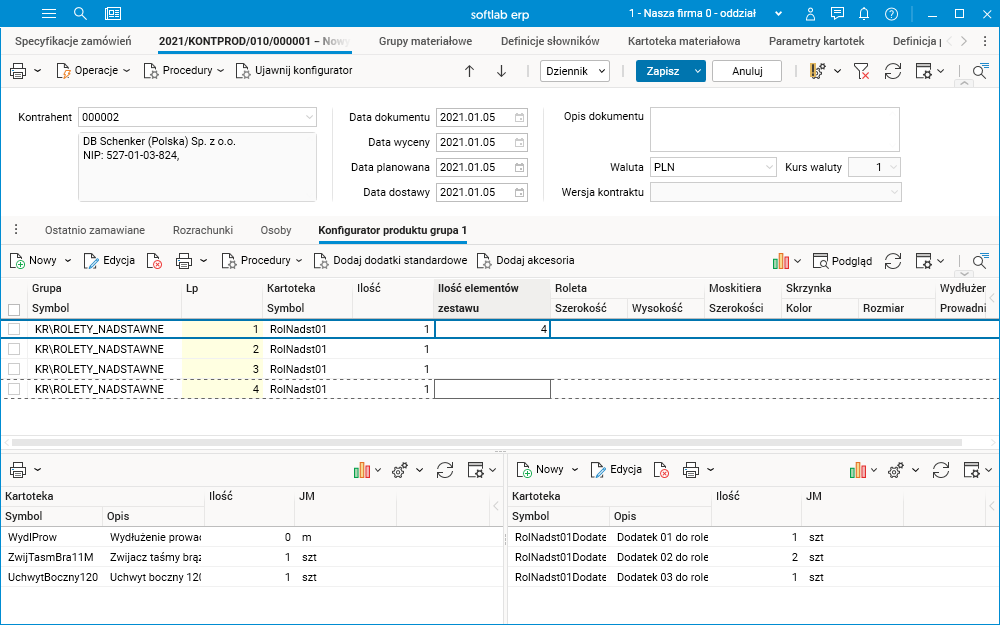Refresh the bottom-right accessories panel
The width and height of the screenshot is (1000, 625).
942,469
